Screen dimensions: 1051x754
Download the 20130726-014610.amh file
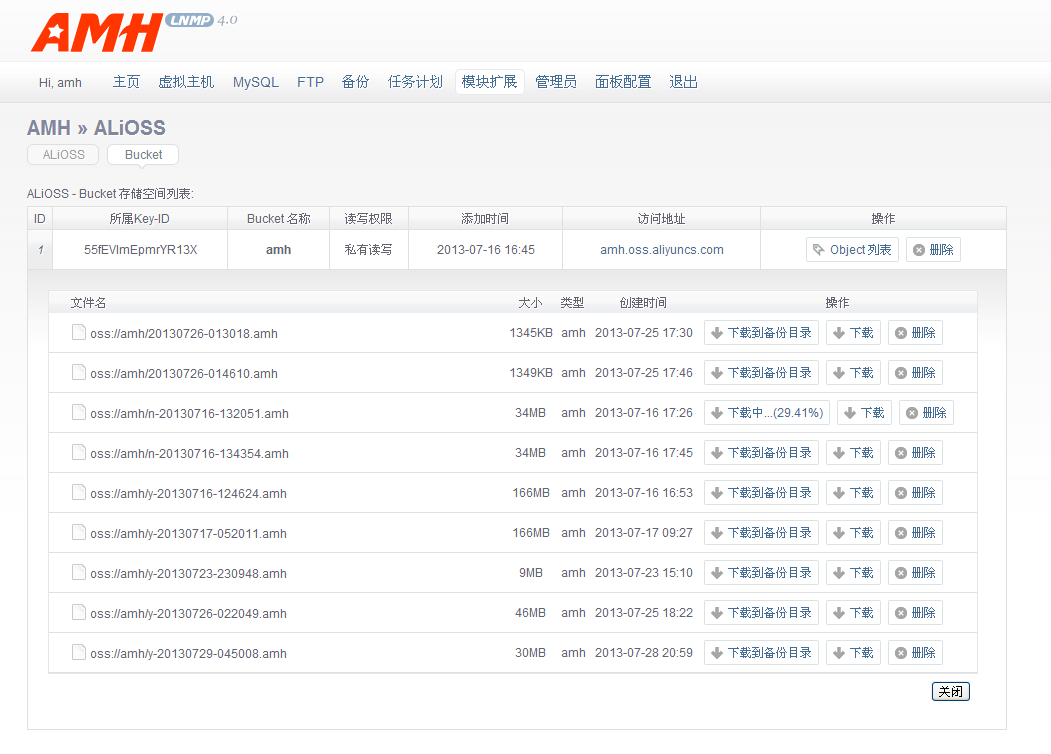tap(853, 373)
